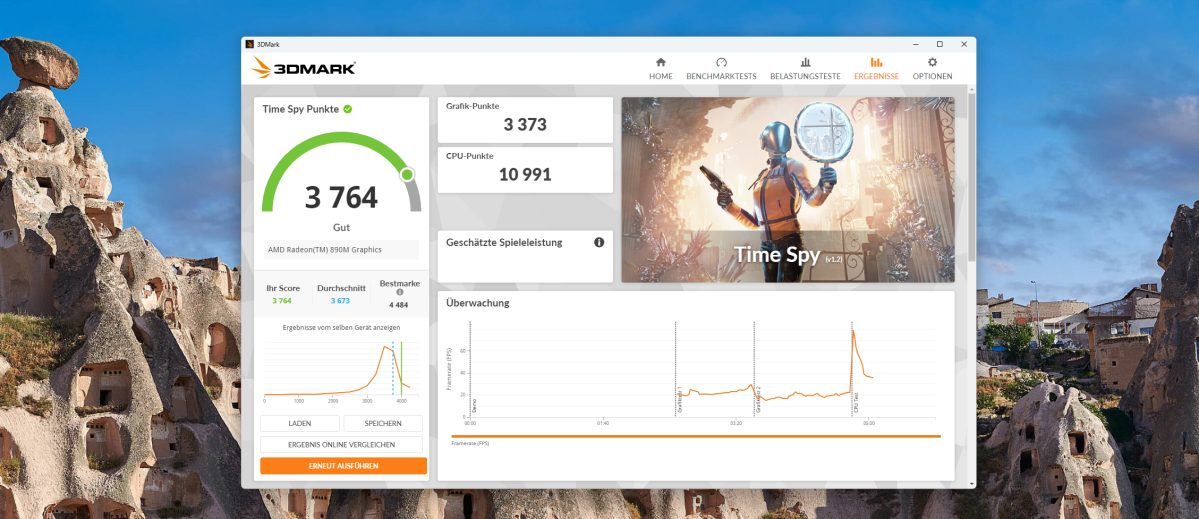Click the Geschätzte Spieleleistung heading

point(504,242)
